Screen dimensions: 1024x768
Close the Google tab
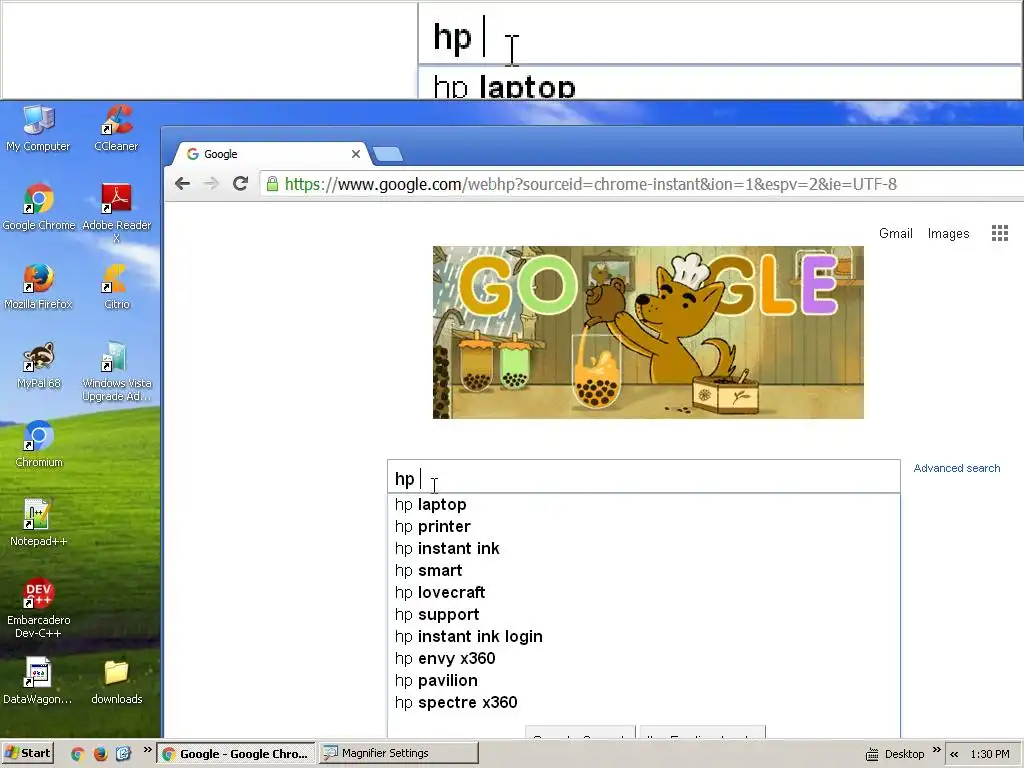[356, 154]
